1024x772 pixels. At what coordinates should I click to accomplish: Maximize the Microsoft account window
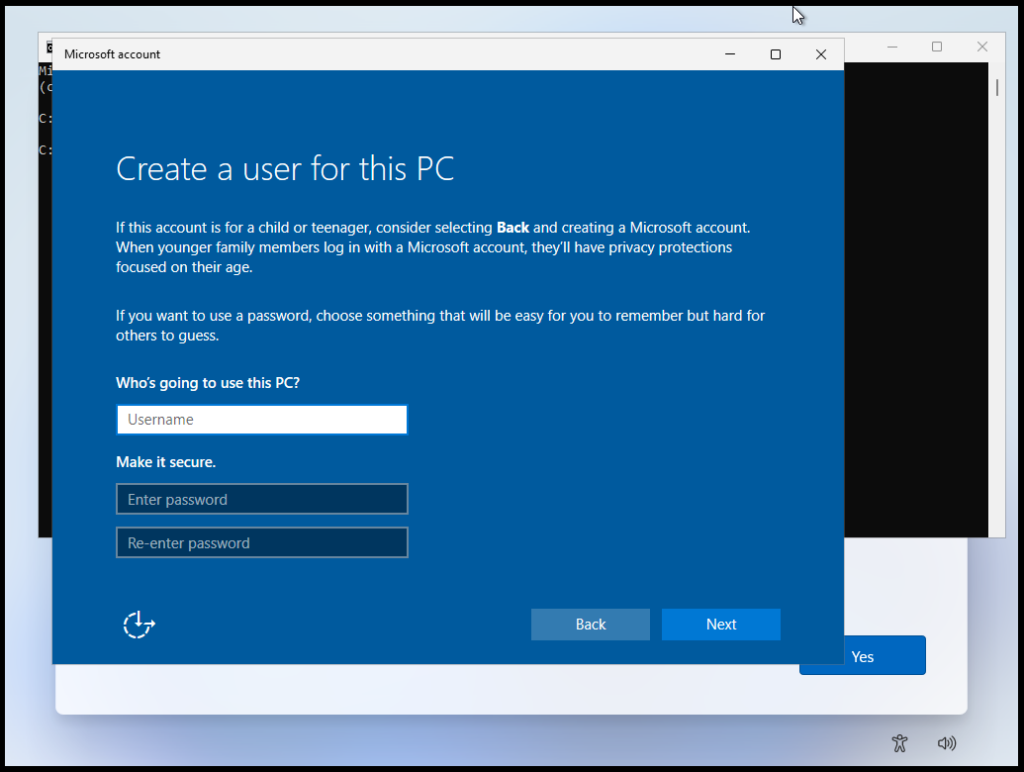775,54
